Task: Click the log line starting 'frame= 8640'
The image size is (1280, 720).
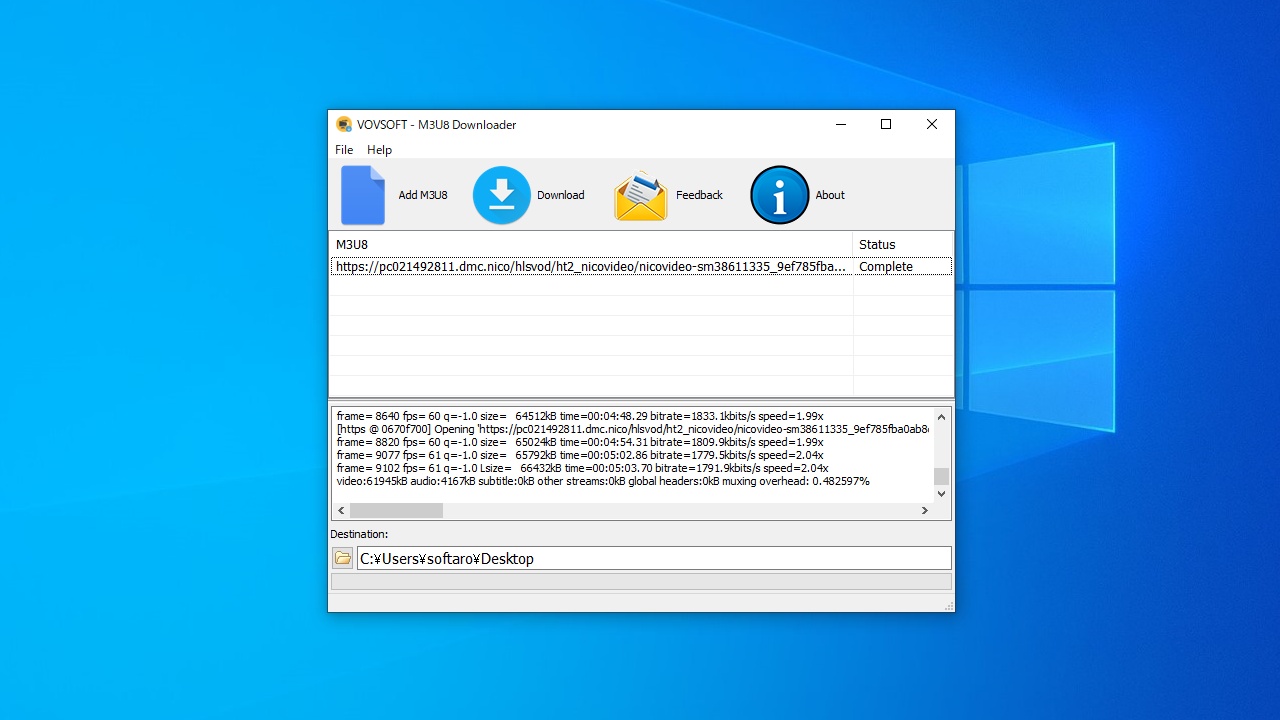Action: click(580, 416)
